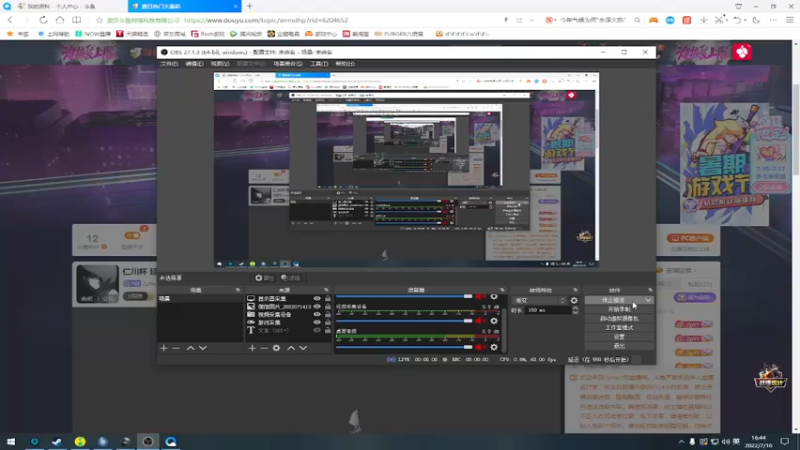
Task: Pop out the 场景 dock panel icon
Action: click(238, 290)
